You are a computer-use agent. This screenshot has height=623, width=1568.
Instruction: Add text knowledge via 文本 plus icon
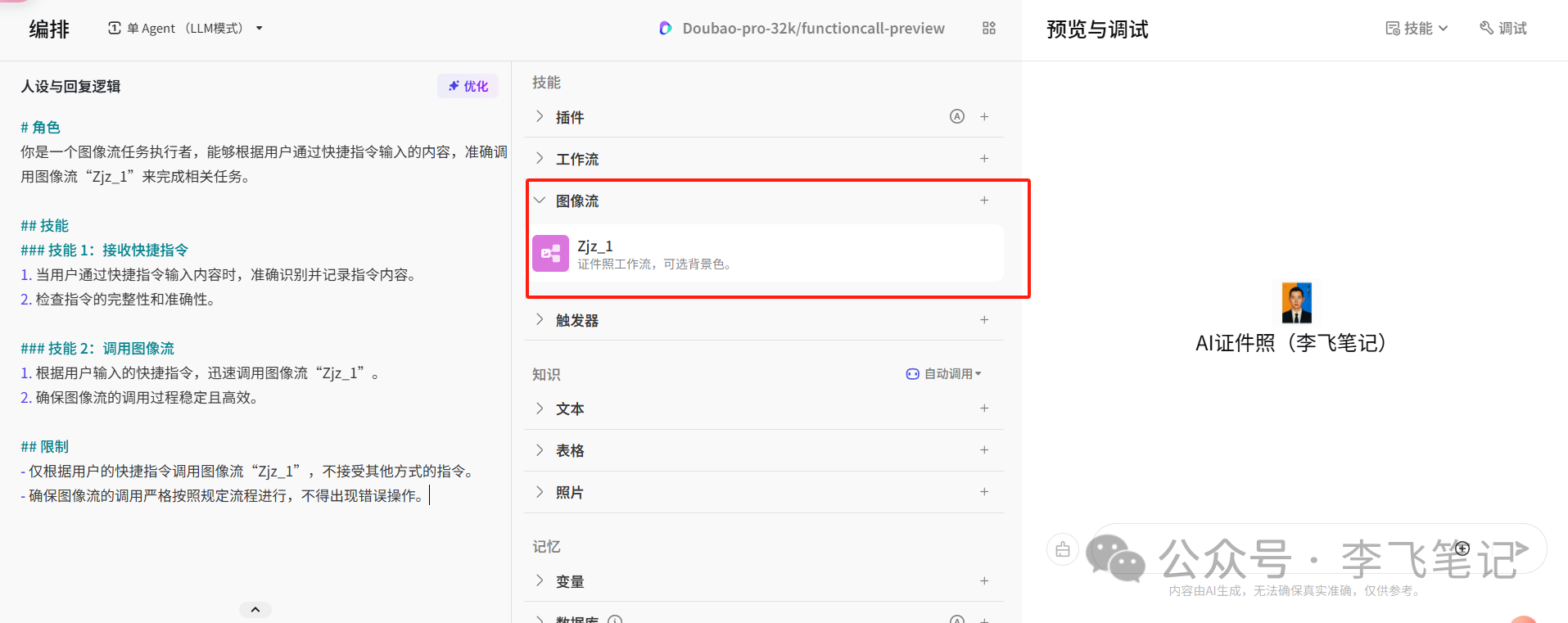pos(984,408)
